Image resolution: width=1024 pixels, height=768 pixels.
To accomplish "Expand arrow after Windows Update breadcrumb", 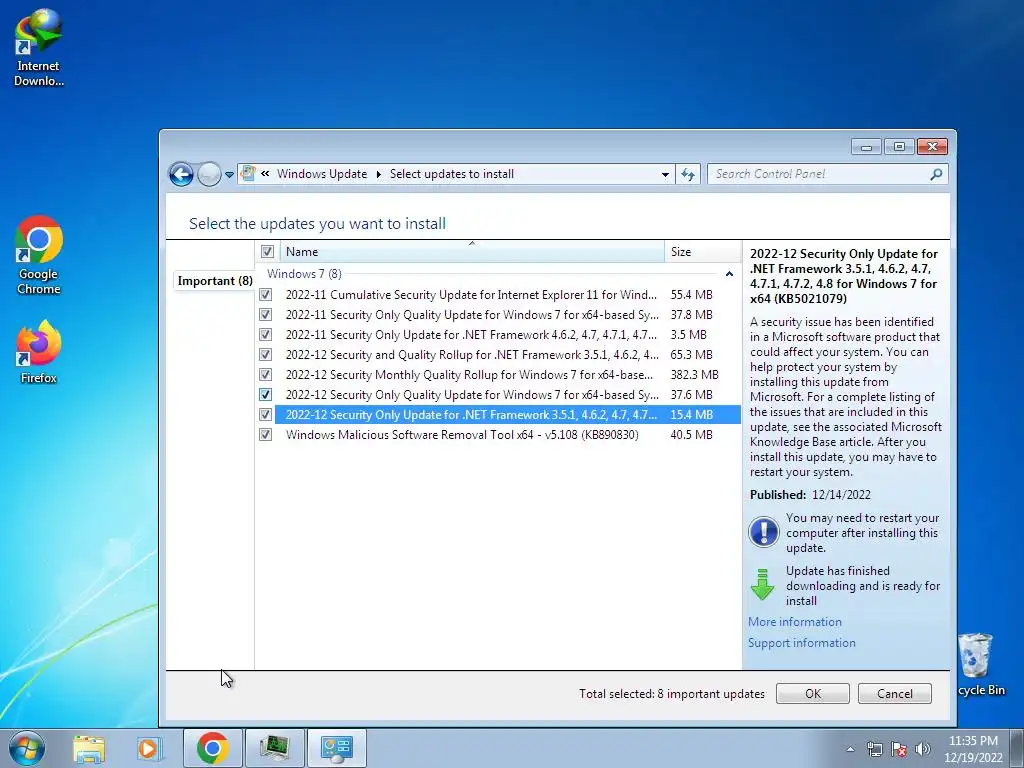I will tap(378, 174).
